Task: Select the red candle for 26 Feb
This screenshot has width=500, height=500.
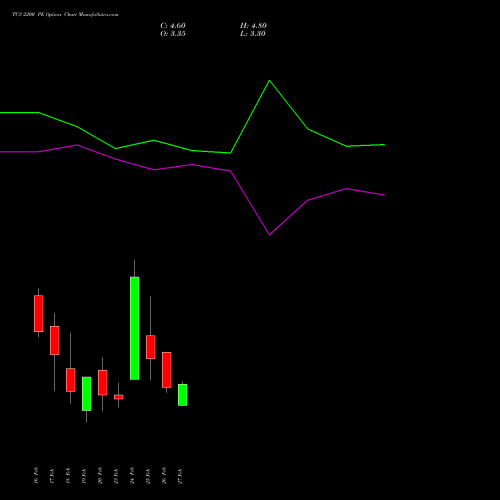Action: pyautogui.click(x=167, y=370)
